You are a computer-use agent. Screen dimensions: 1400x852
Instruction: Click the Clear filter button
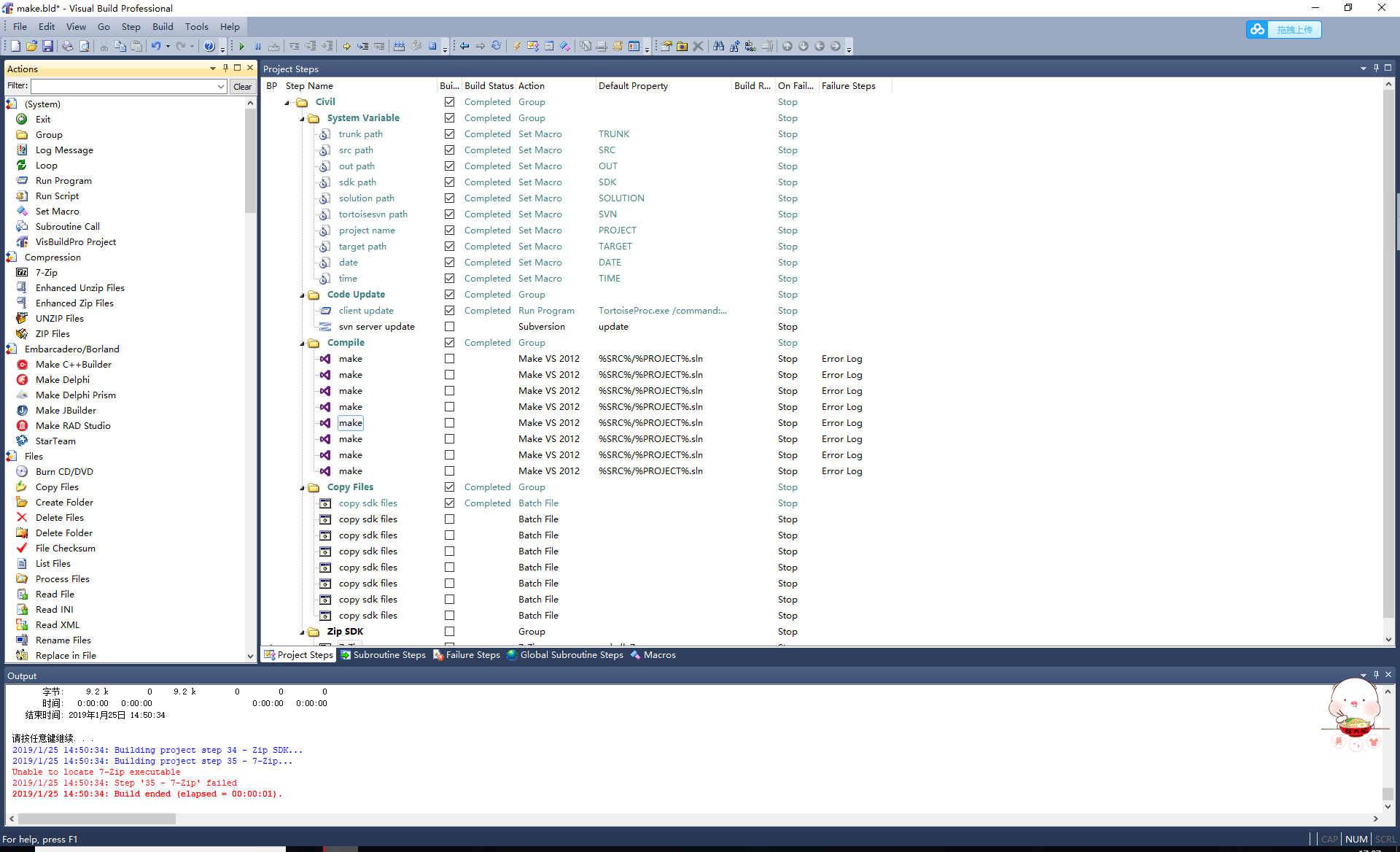[x=243, y=86]
